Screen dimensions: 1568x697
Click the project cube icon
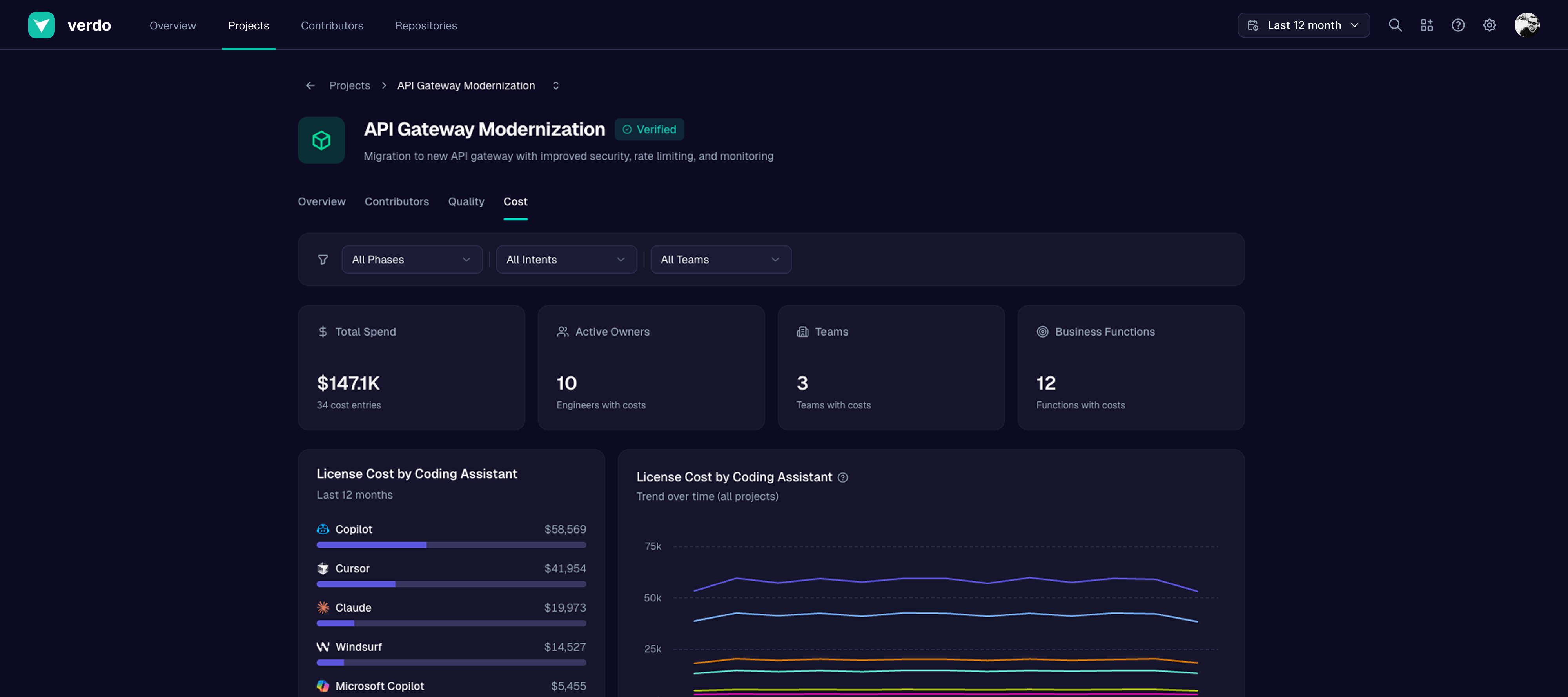click(x=321, y=141)
